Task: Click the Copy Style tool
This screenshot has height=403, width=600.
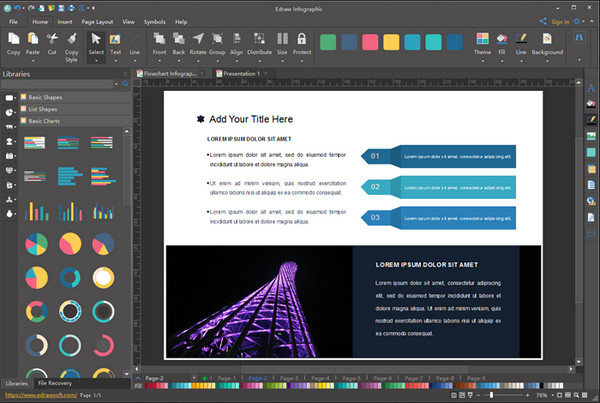Action: [72, 45]
